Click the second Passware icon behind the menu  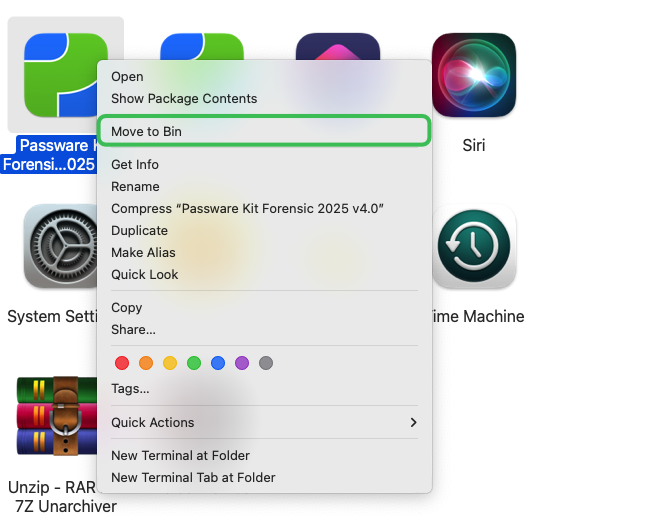pyautogui.click(x=202, y=46)
